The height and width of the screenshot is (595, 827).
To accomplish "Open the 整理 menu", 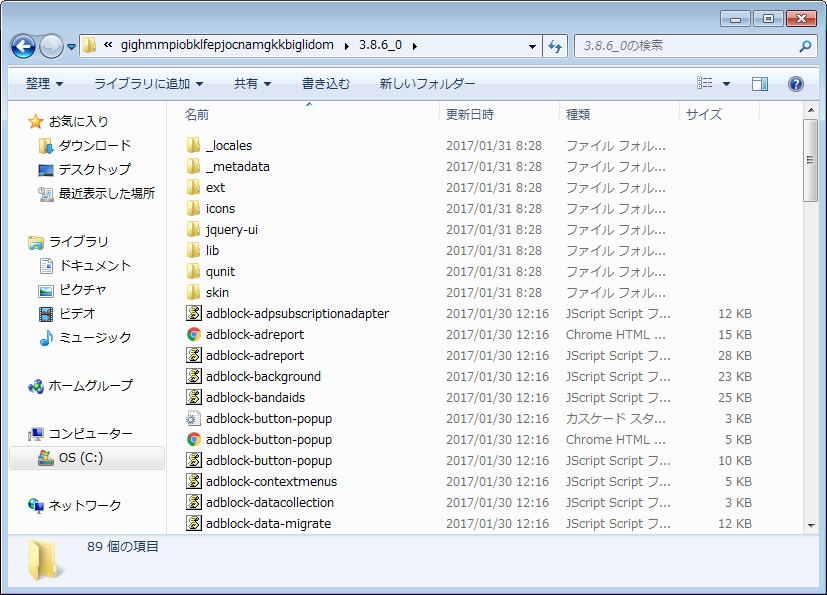I will point(44,83).
